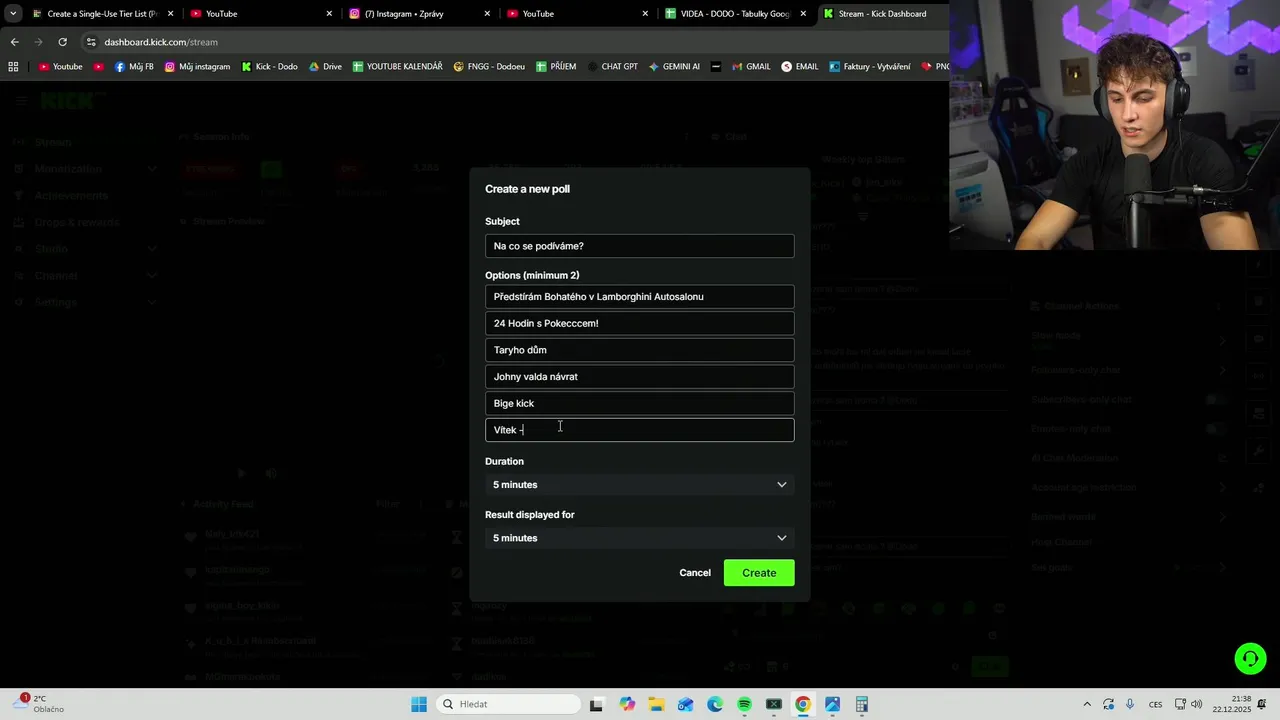Screen dimensions: 1280x720
Task: Open the Můj FB bookmark
Action: (134, 67)
